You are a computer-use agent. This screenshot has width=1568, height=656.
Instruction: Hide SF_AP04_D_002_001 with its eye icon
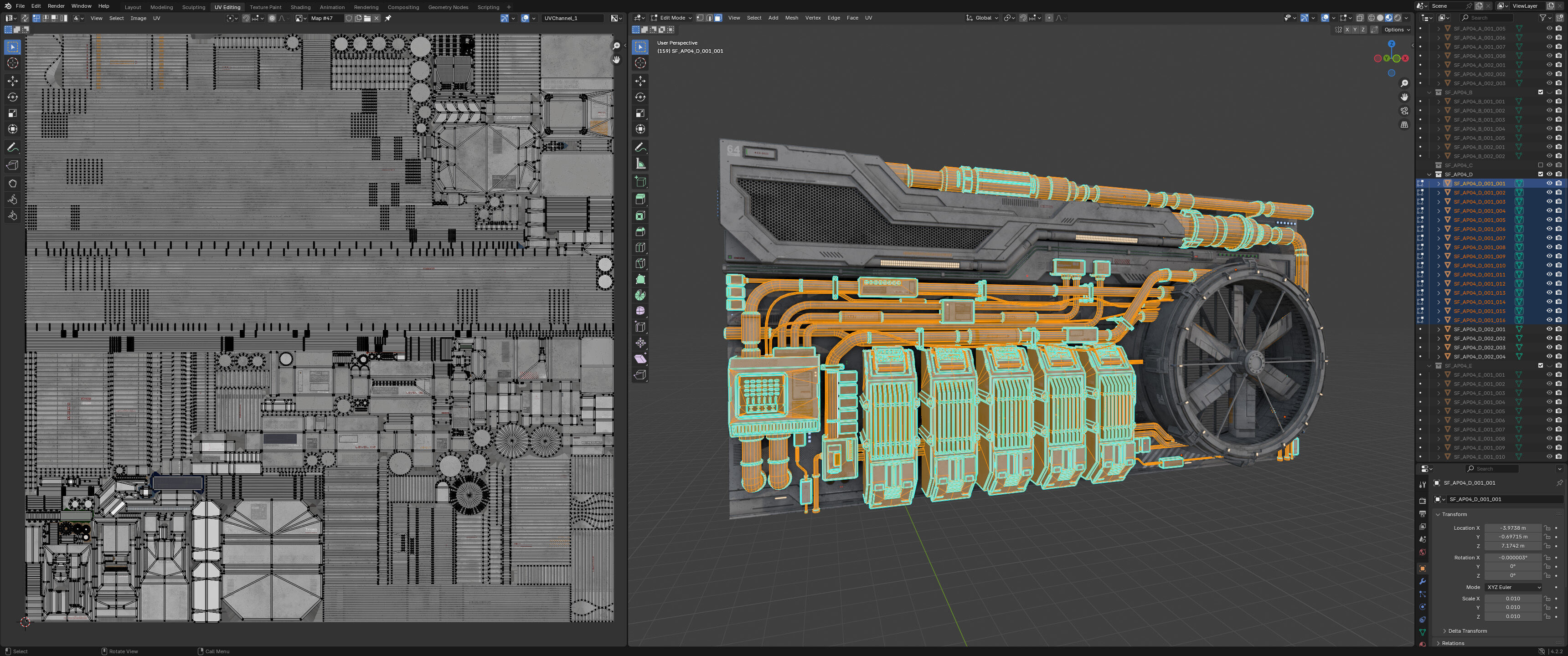pos(1549,329)
